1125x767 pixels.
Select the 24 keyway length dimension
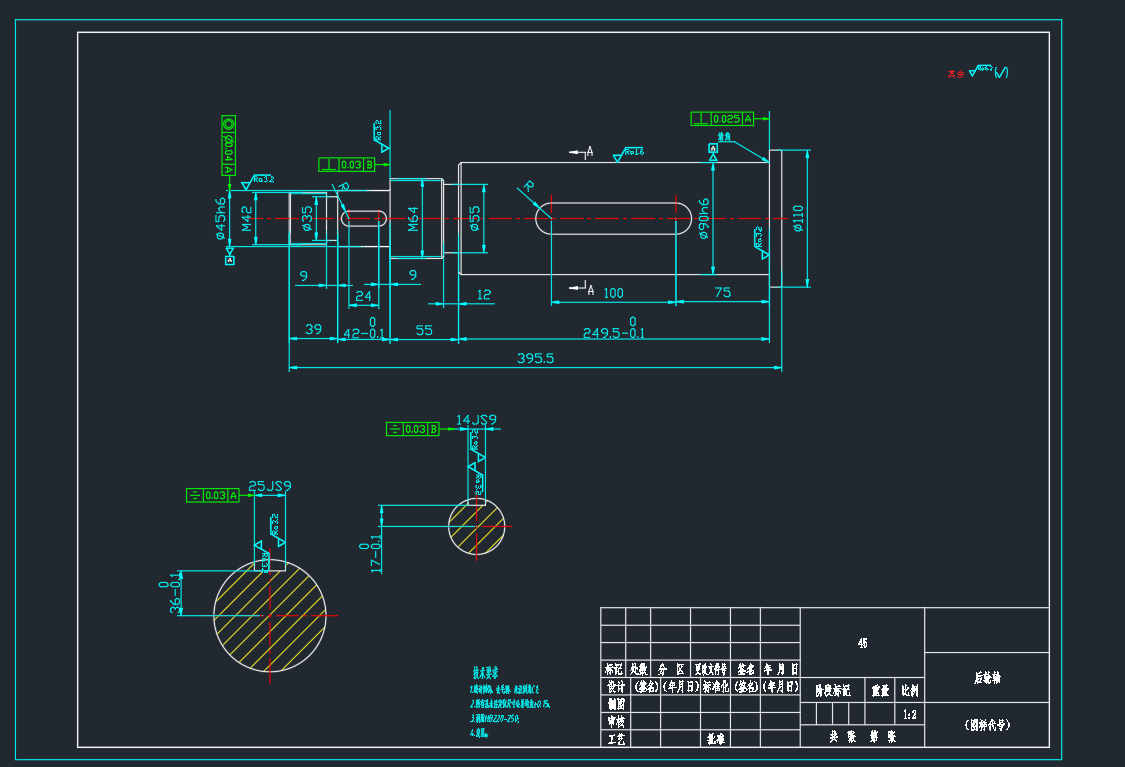tap(364, 296)
